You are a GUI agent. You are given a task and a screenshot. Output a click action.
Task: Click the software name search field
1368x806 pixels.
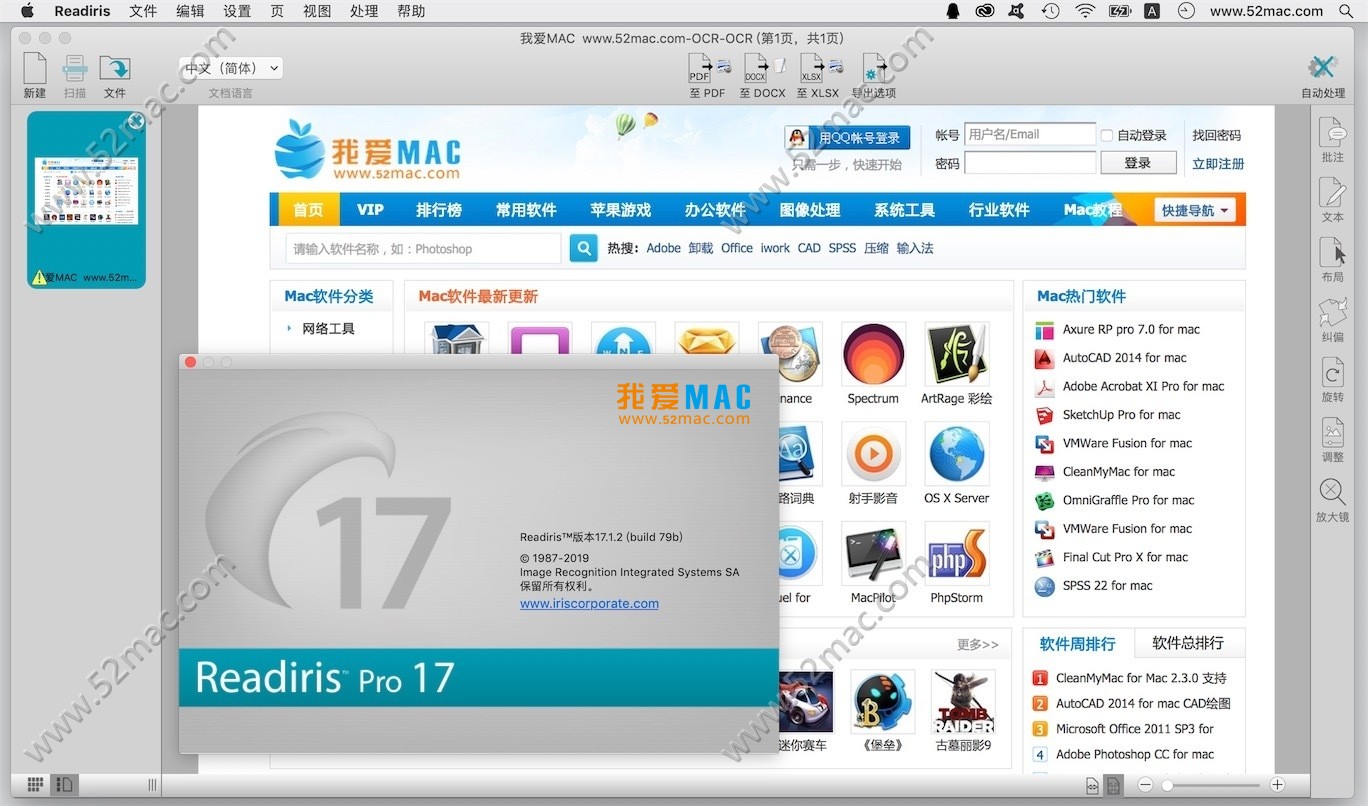pyautogui.click(x=424, y=249)
